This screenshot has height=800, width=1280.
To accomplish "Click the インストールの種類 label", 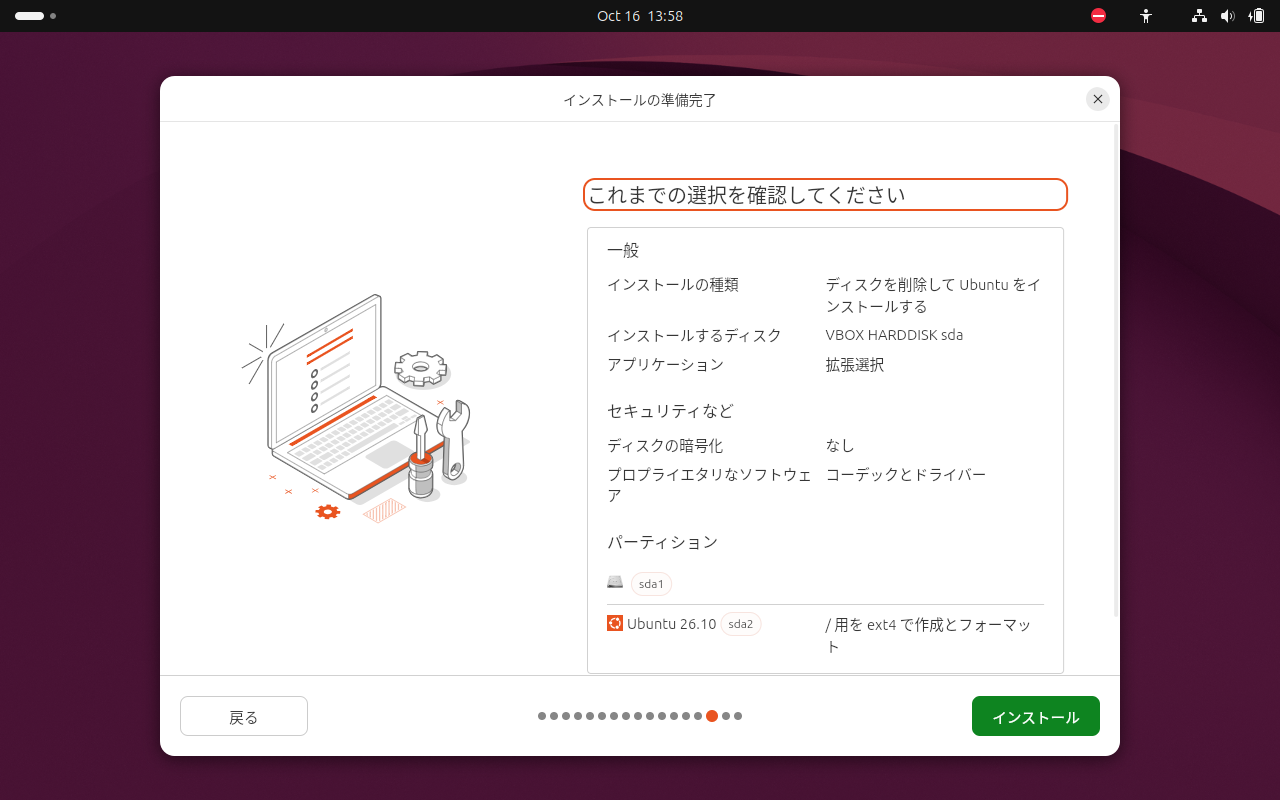I will tap(673, 285).
